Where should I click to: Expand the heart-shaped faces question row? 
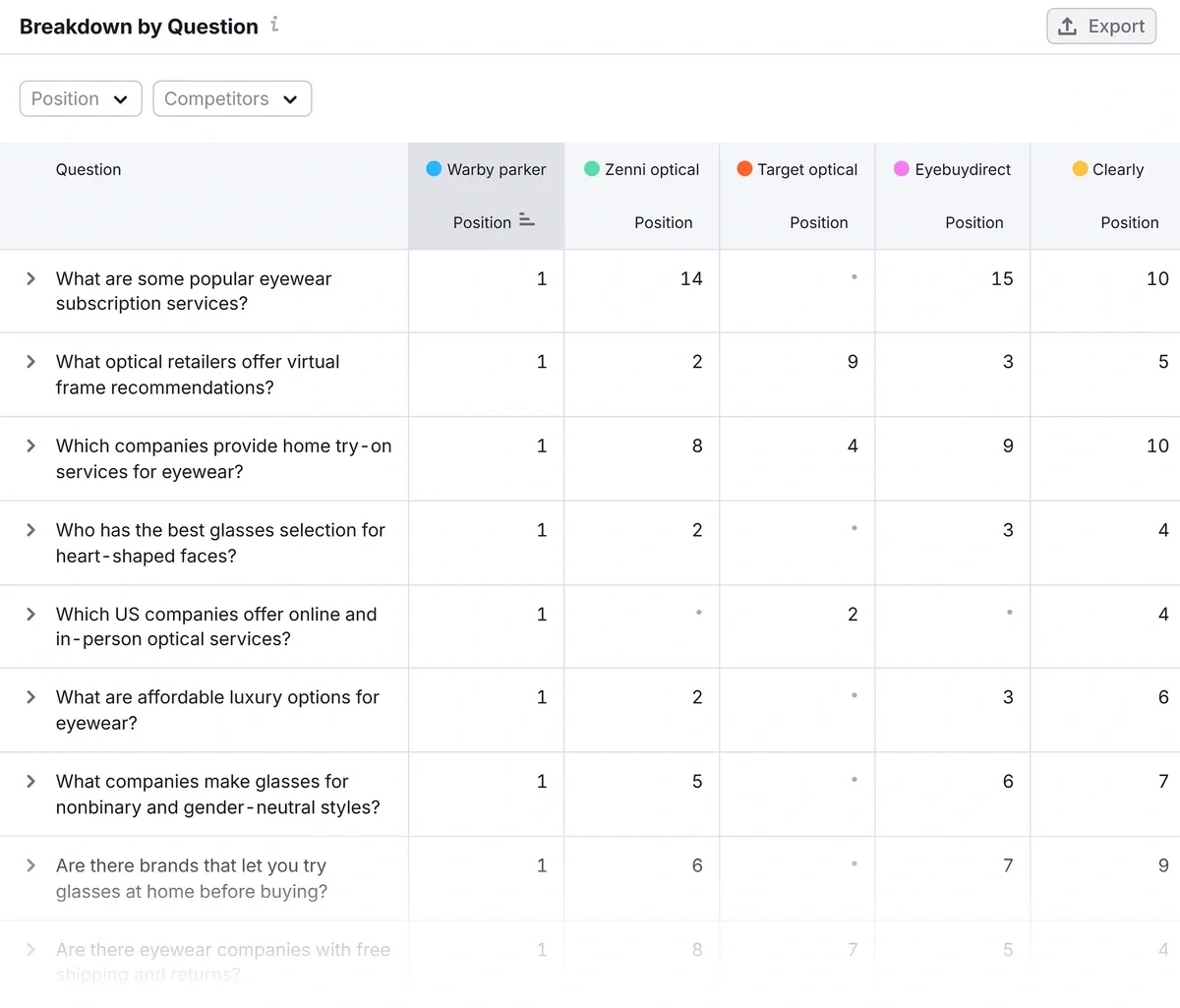pyautogui.click(x=31, y=530)
